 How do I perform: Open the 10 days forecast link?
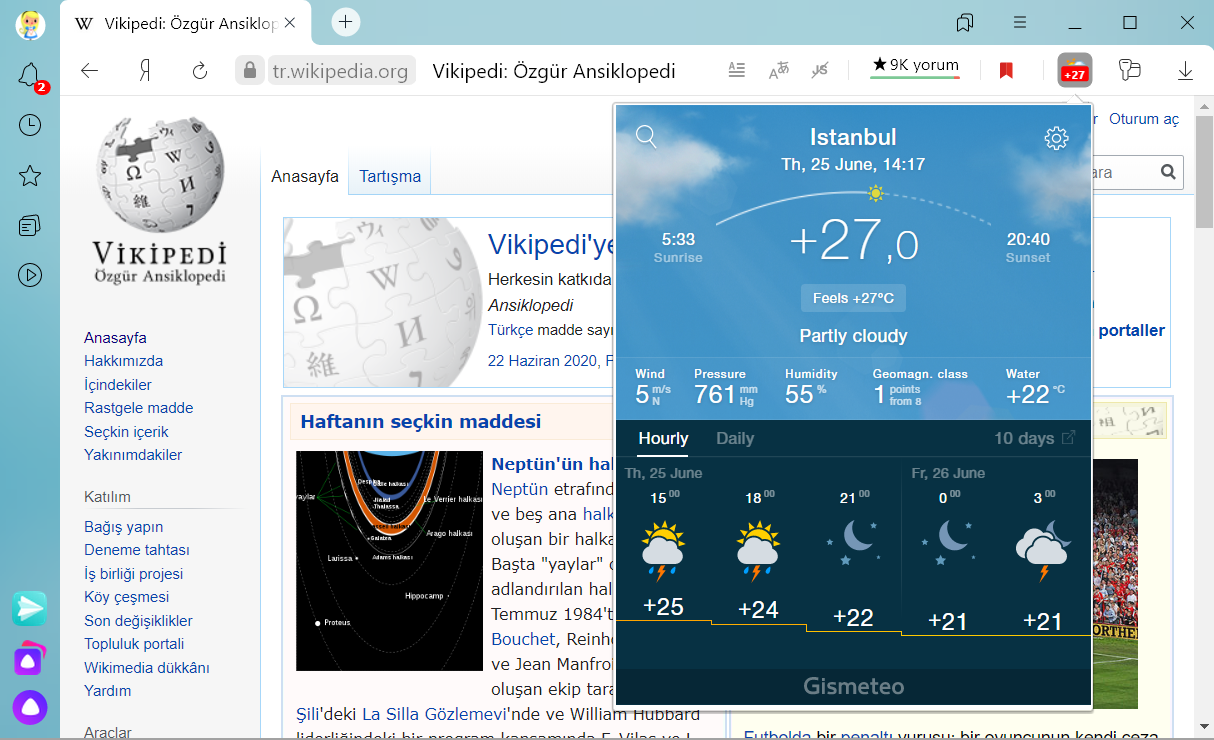click(x=1035, y=438)
